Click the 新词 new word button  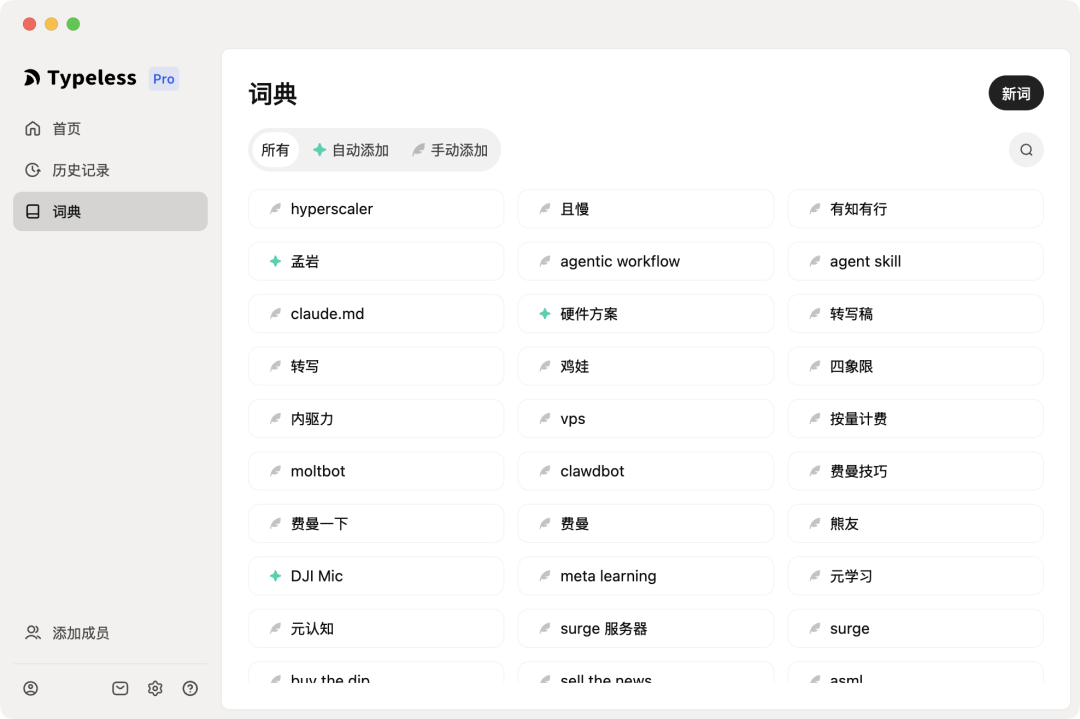coord(1016,93)
